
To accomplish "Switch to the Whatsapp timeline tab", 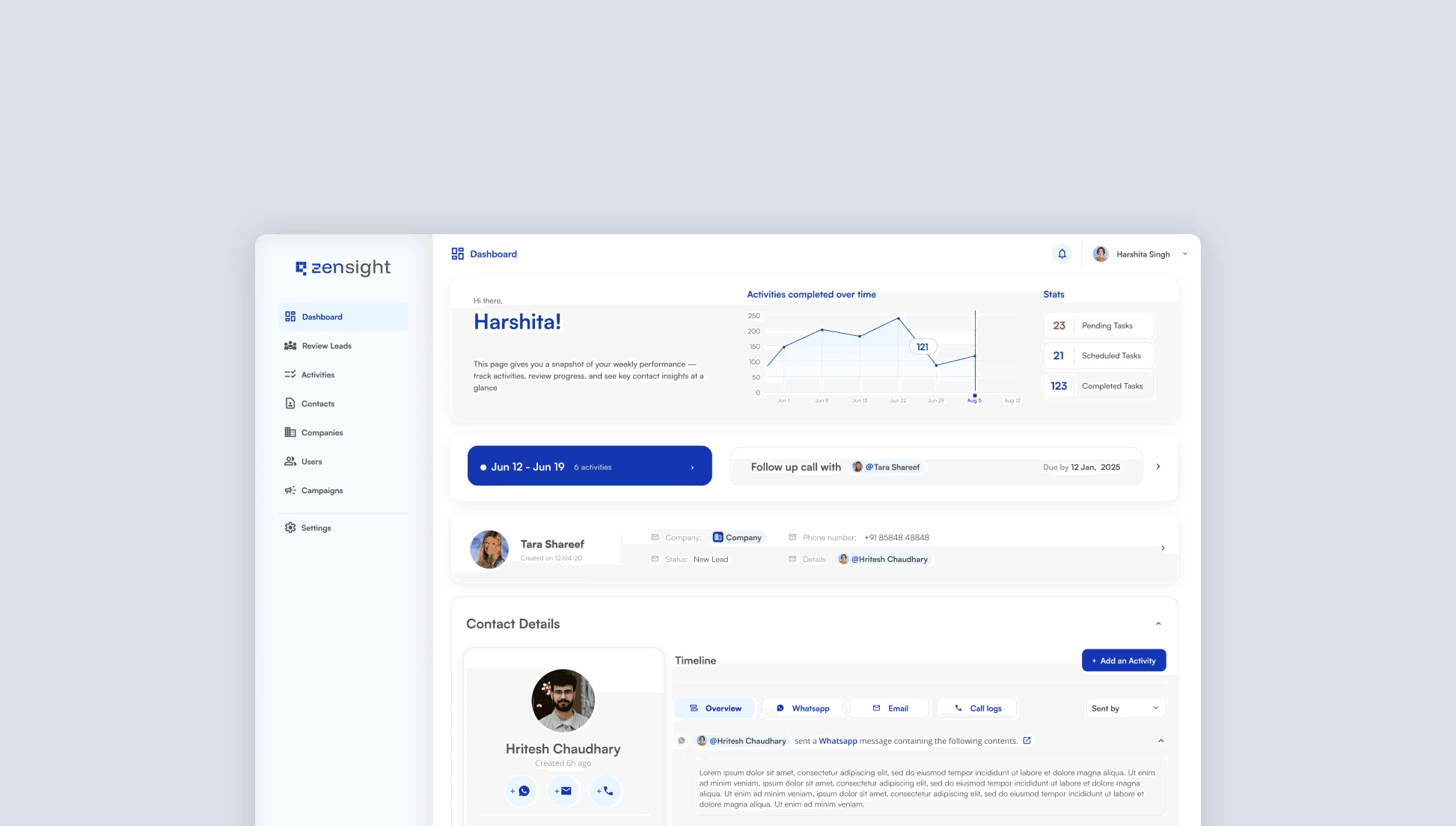I will point(803,708).
